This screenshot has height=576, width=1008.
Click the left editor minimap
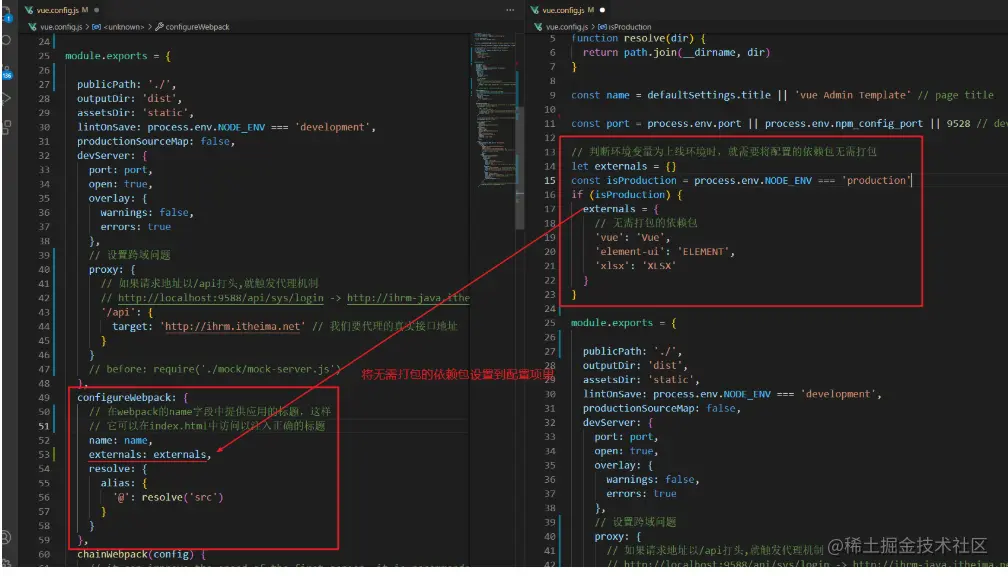pyautogui.click(x=494, y=109)
